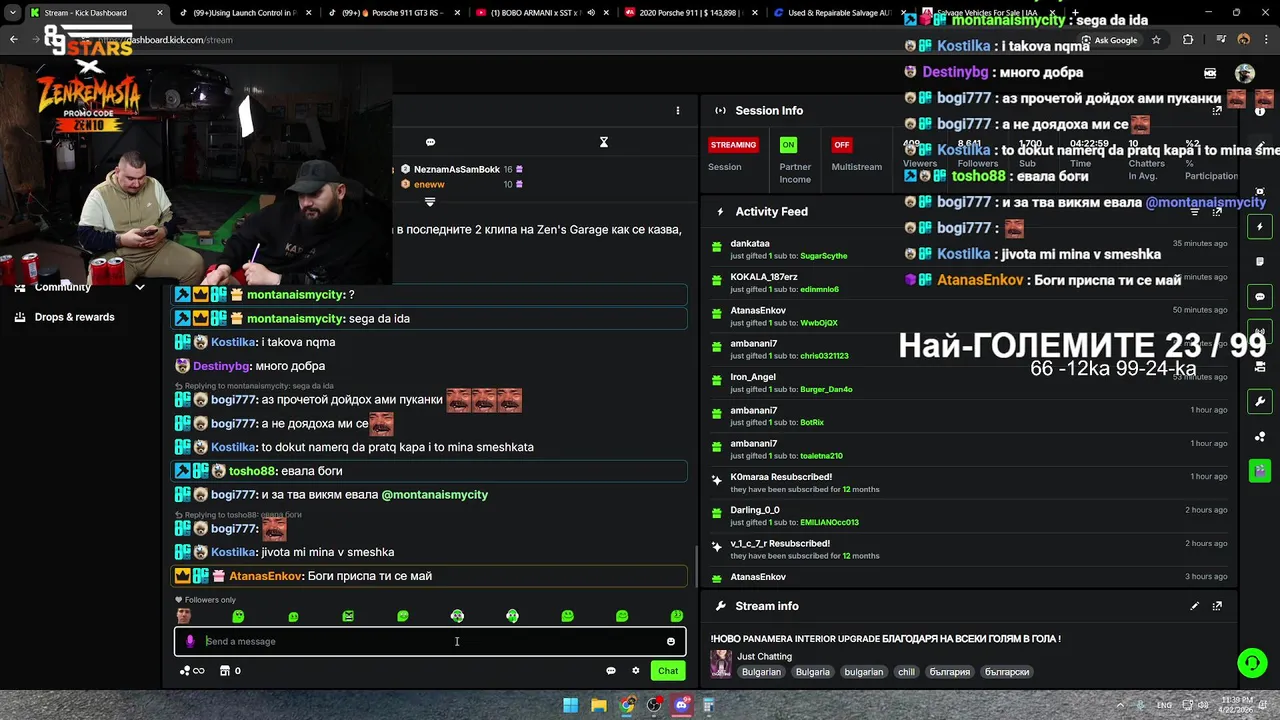This screenshot has width=1280, height=720.
Task: Open Discord from taskbar
Action: [x=682, y=705]
